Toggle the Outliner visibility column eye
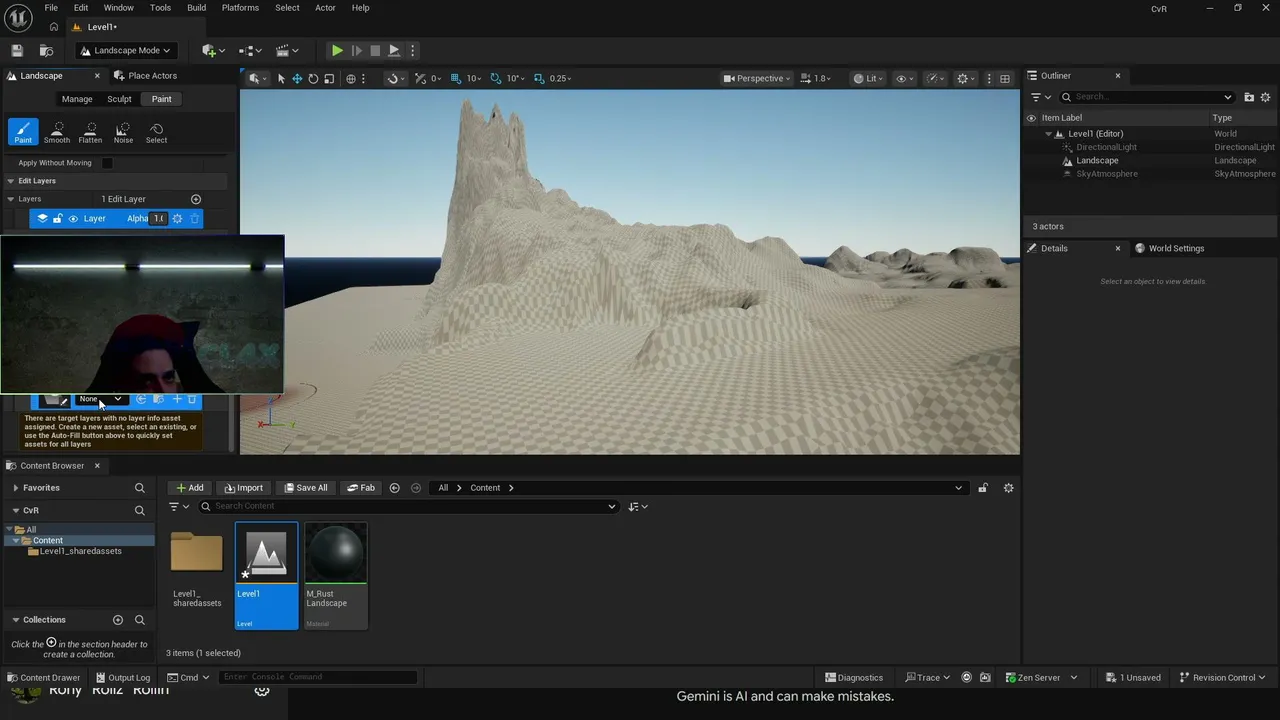 point(1031,118)
